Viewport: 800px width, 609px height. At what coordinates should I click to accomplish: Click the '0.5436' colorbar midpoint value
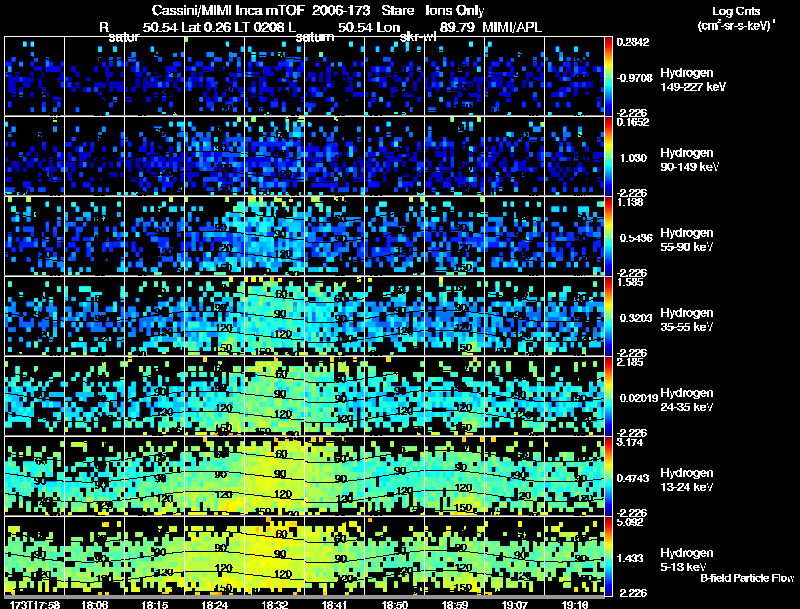tap(636, 238)
